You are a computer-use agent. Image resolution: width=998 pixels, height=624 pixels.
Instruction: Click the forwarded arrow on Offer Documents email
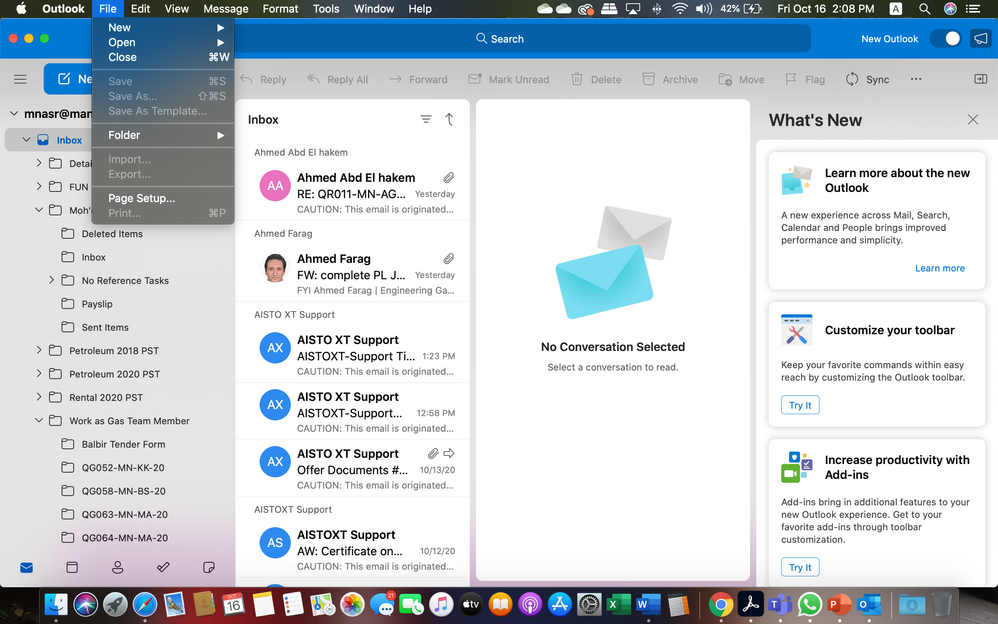coord(449,453)
